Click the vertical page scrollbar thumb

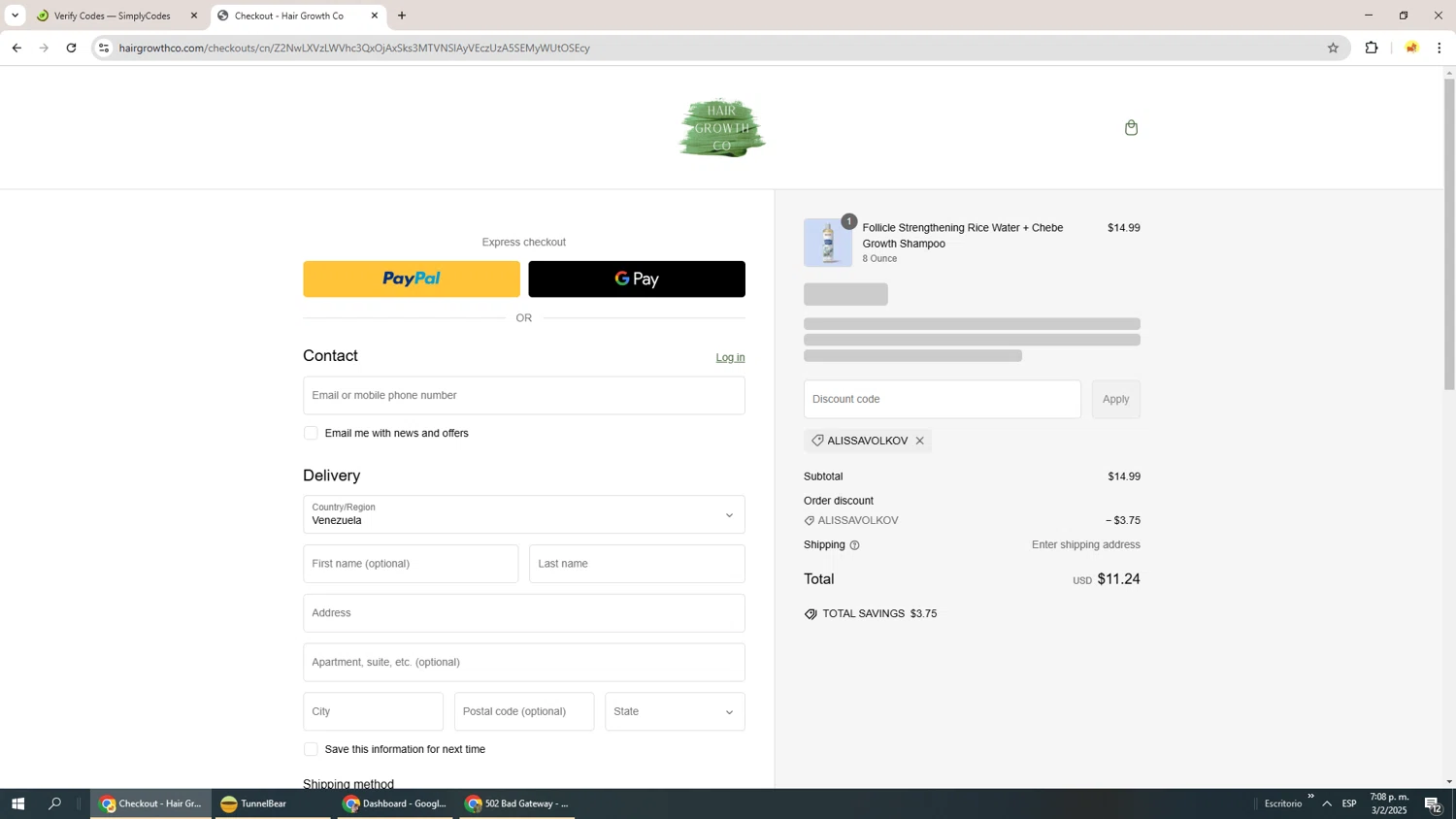[x=1449, y=233]
